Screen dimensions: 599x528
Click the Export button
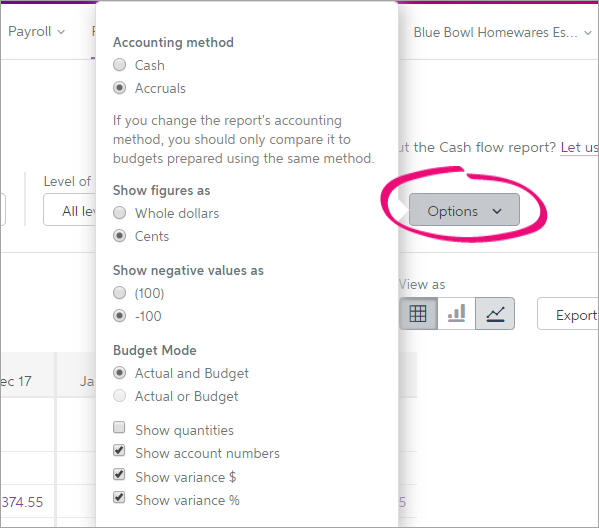[568, 314]
